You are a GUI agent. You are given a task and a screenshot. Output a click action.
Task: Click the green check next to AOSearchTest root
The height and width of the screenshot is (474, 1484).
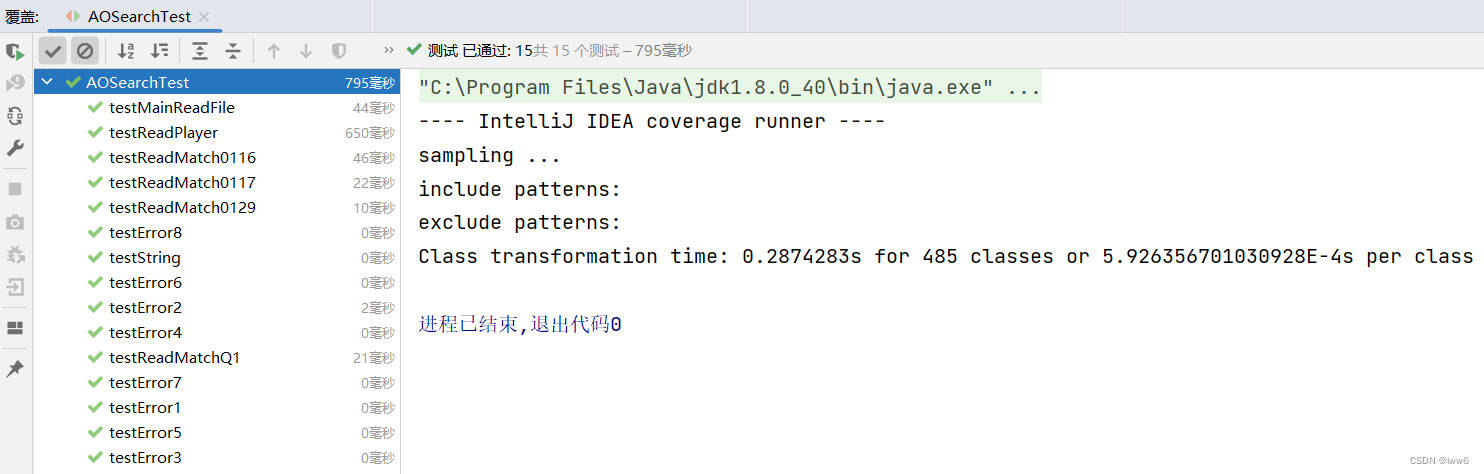[73, 82]
